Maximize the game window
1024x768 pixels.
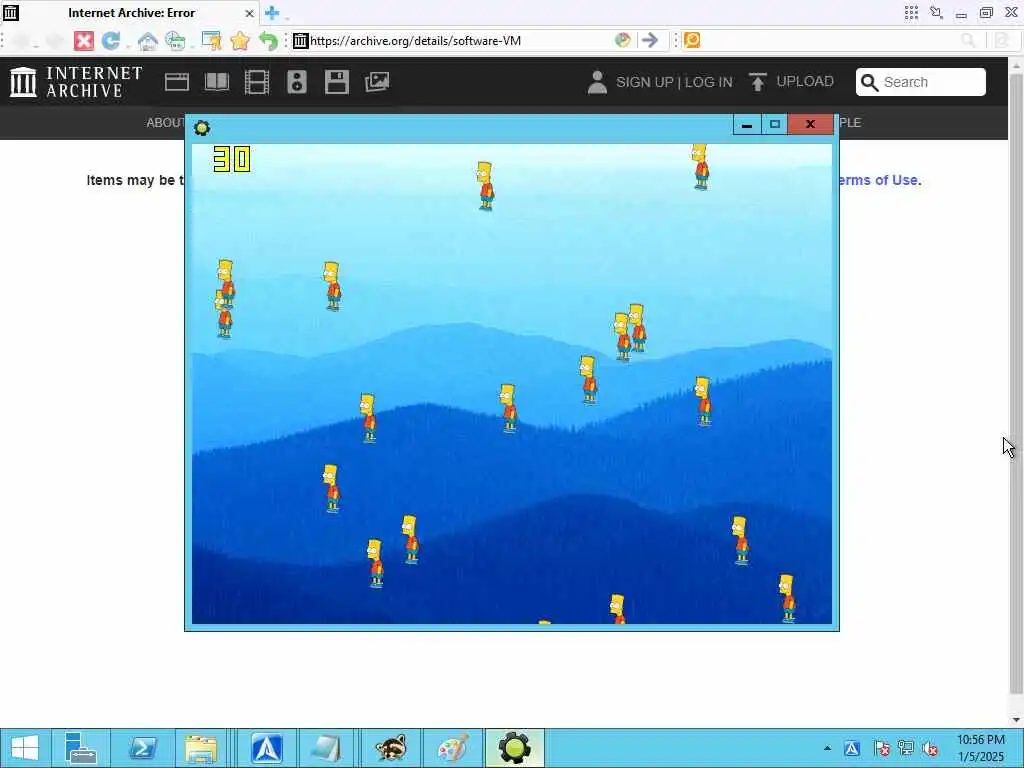coord(775,124)
